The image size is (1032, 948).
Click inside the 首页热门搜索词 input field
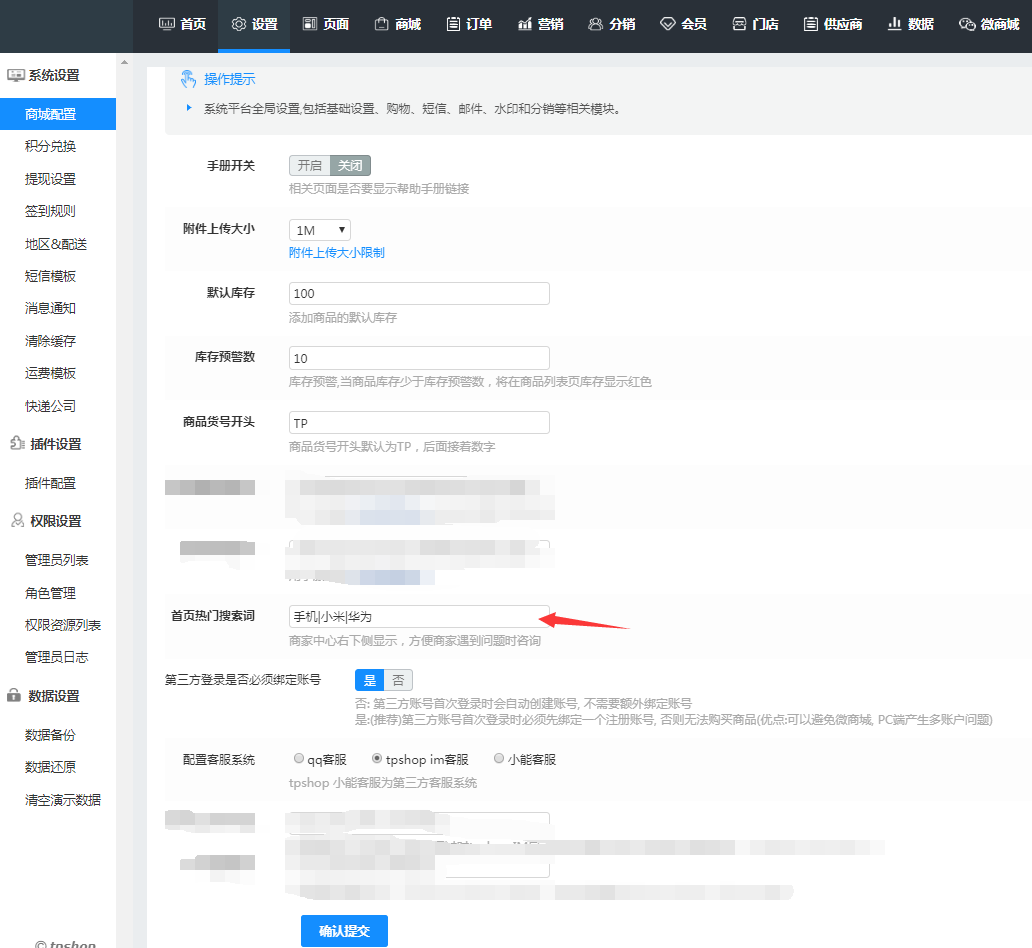[418, 618]
